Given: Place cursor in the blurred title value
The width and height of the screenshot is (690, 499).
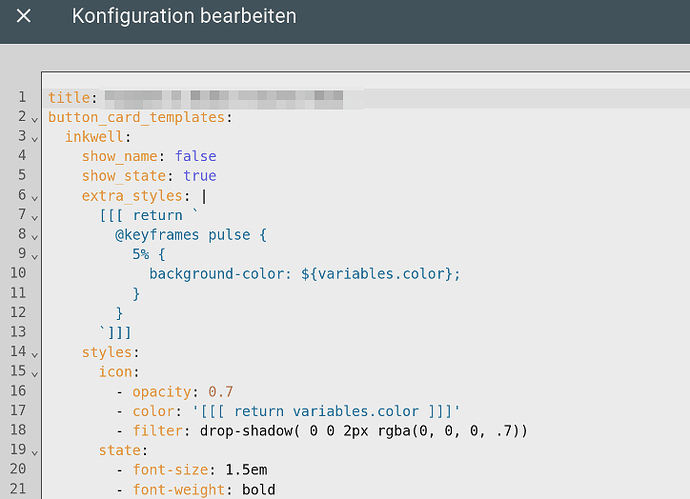Looking at the screenshot, I should click(224, 99).
